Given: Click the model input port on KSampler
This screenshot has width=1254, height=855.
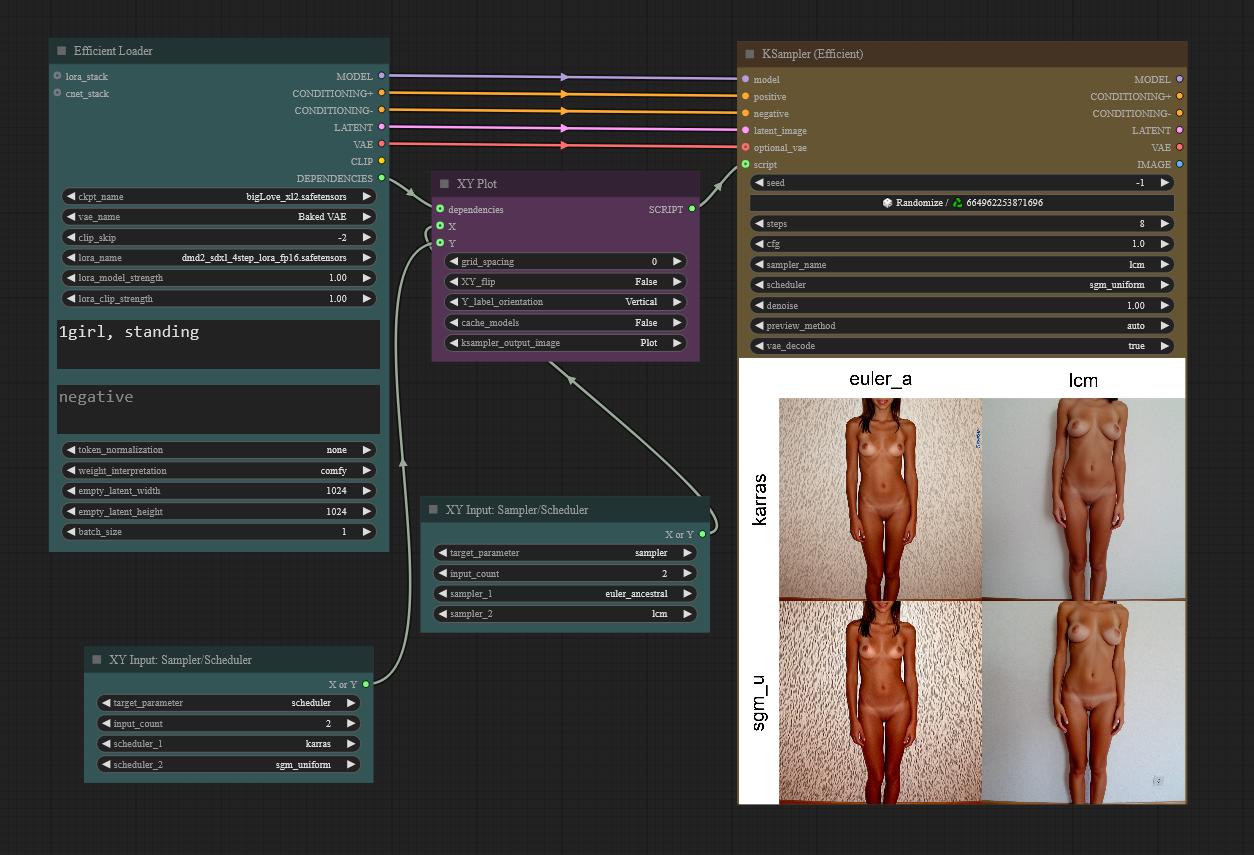Looking at the screenshot, I should tap(745, 79).
